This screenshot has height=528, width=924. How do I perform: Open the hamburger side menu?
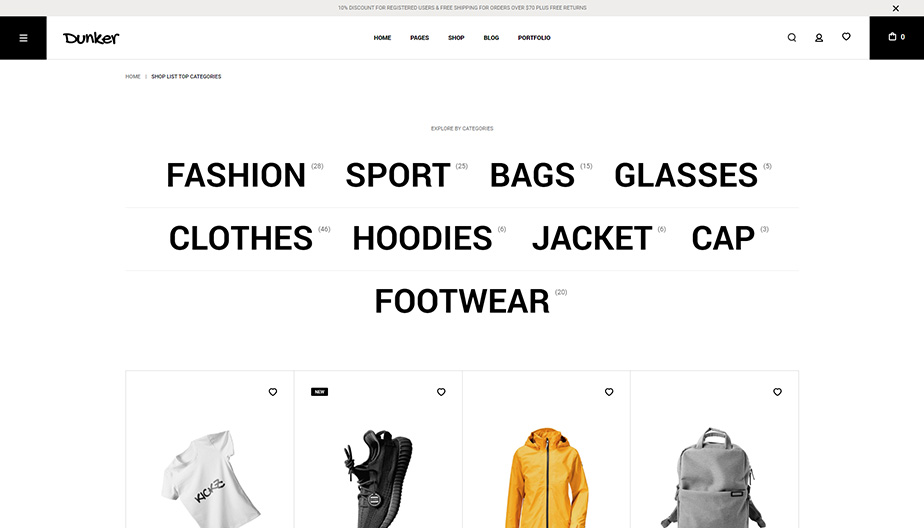[23, 38]
